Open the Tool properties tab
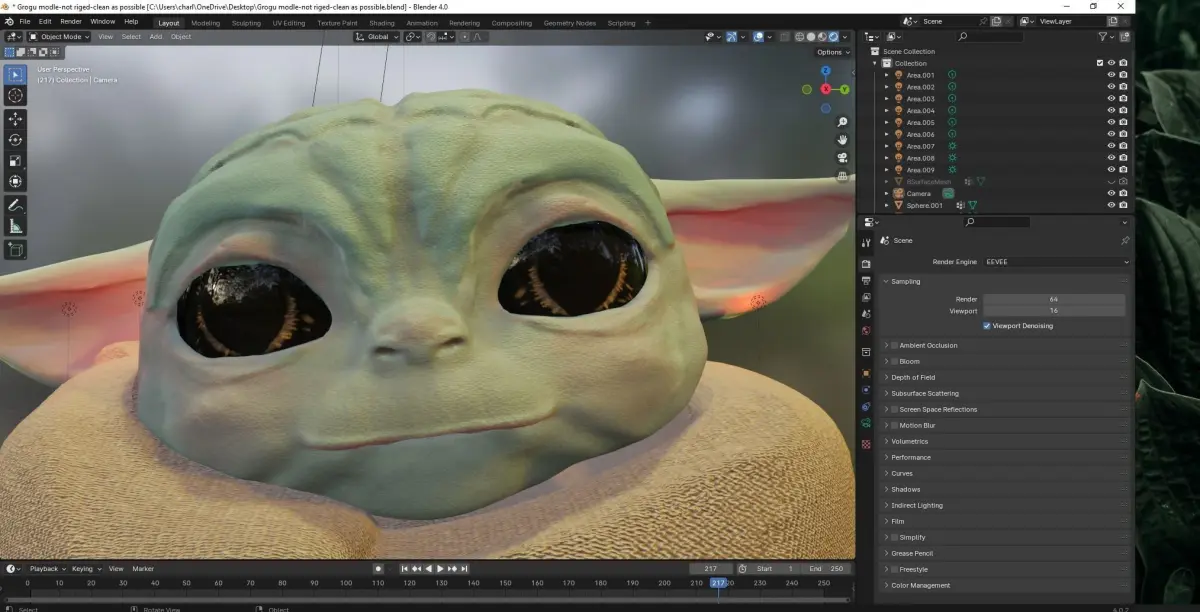1200x612 pixels. (x=866, y=242)
